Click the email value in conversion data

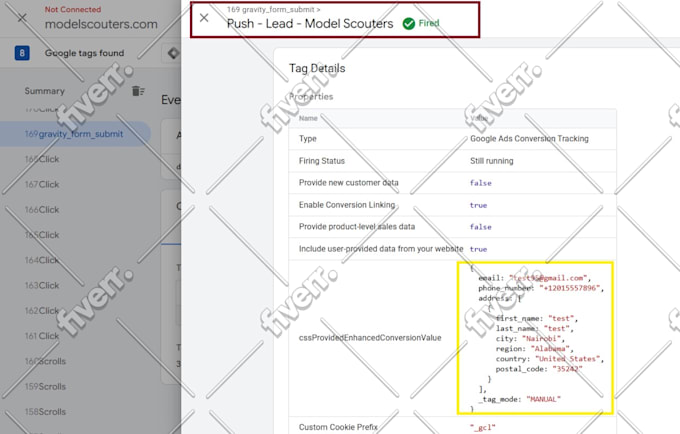(x=549, y=278)
